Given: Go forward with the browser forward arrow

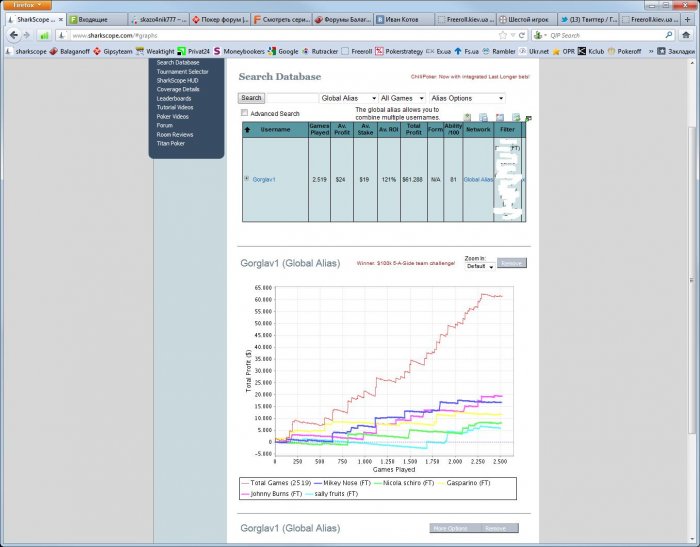Looking at the screenshot, I should tap(26, 35).
